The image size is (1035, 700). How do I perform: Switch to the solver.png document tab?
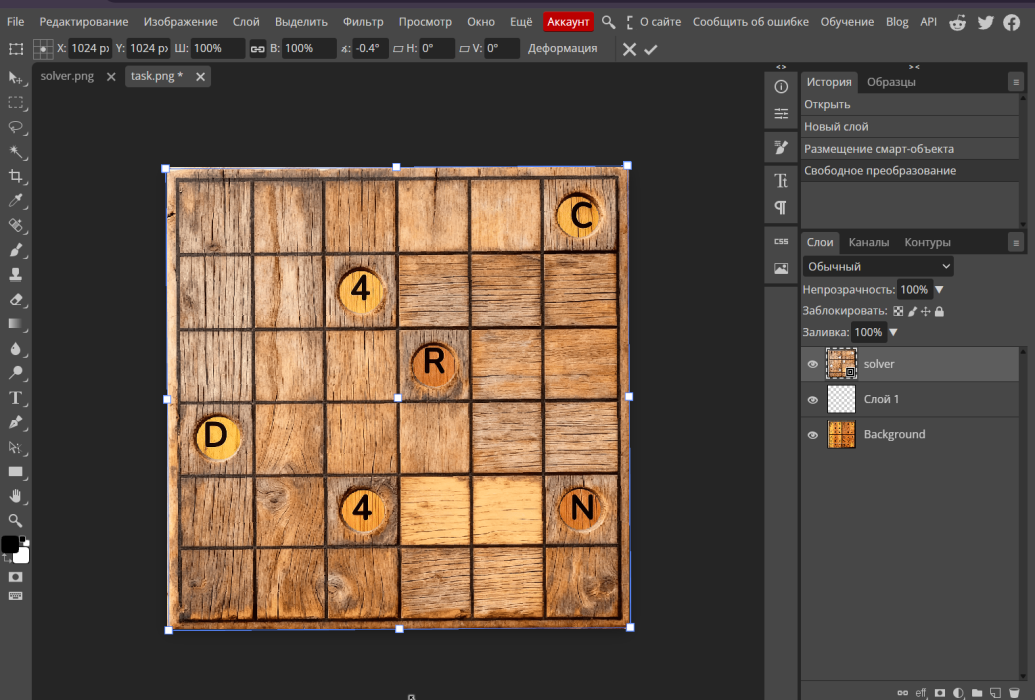pyautogui.click(x=67, y=76)
